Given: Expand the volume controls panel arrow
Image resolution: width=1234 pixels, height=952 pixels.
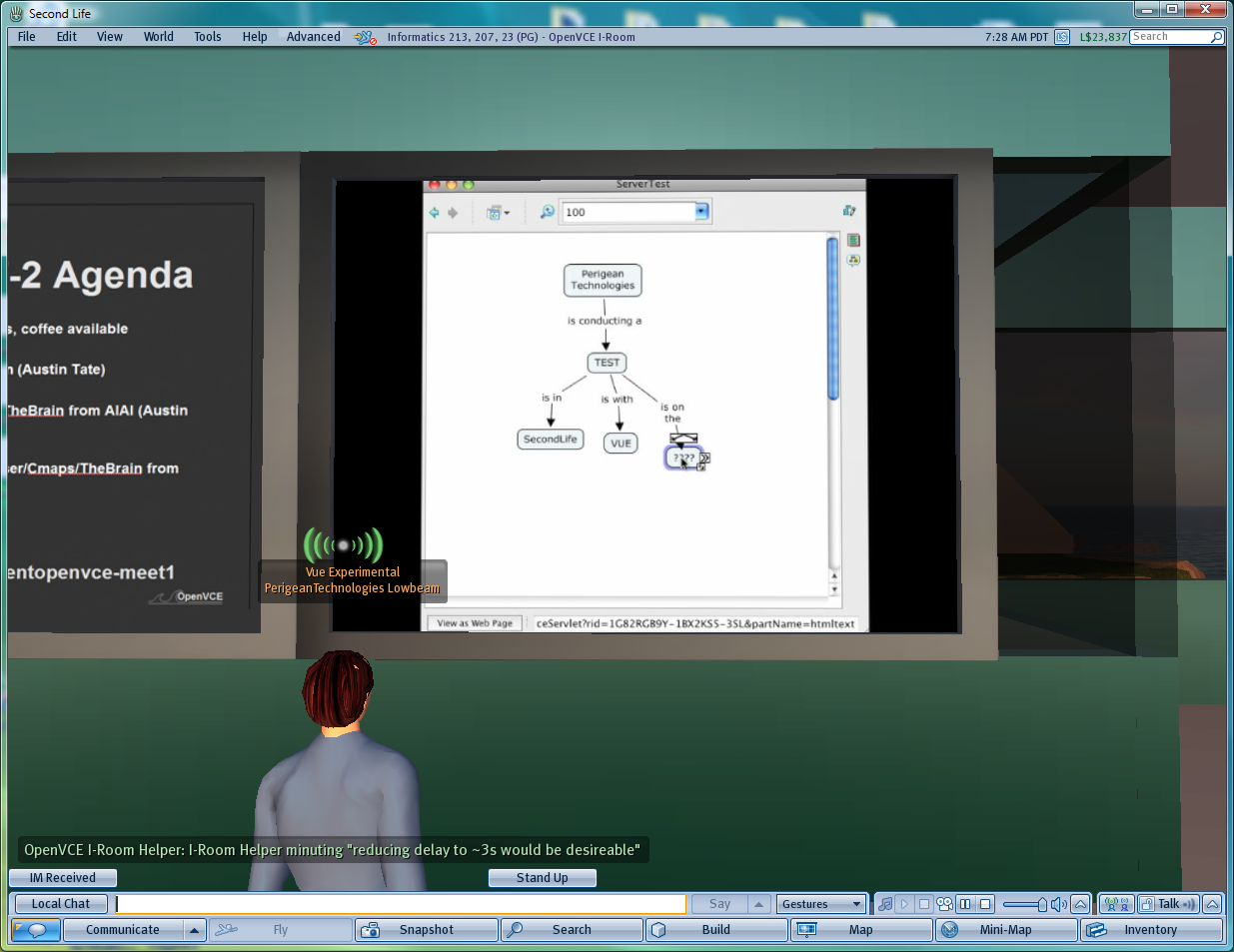Looking at the screenshot, I should tap(1080, 904).
